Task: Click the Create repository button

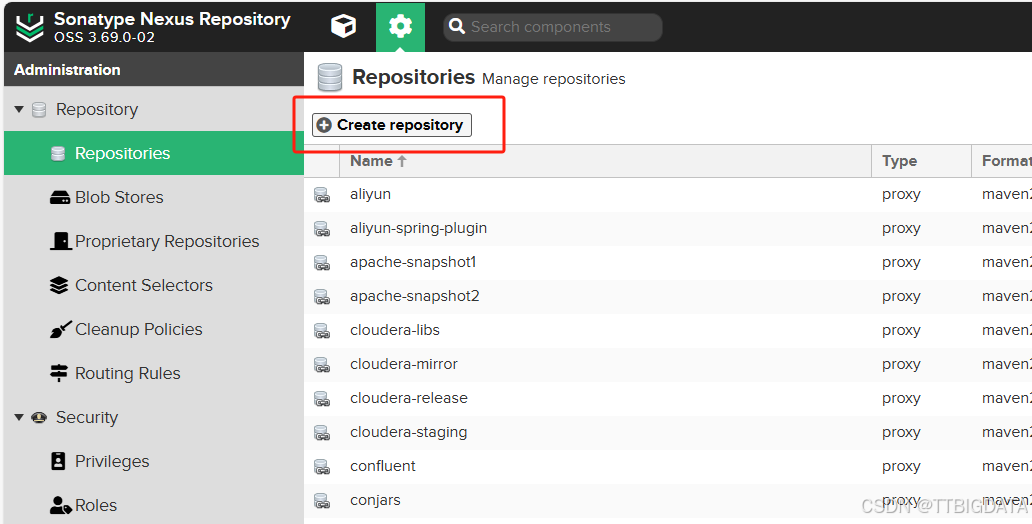Action: coord(392,124)
